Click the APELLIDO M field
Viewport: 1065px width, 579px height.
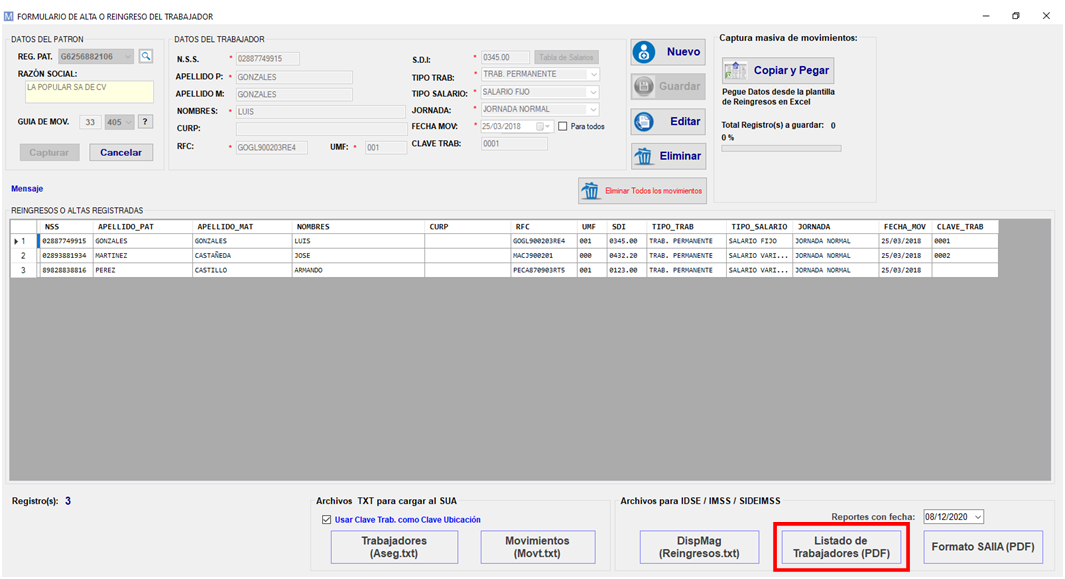[x=294, y=94]
